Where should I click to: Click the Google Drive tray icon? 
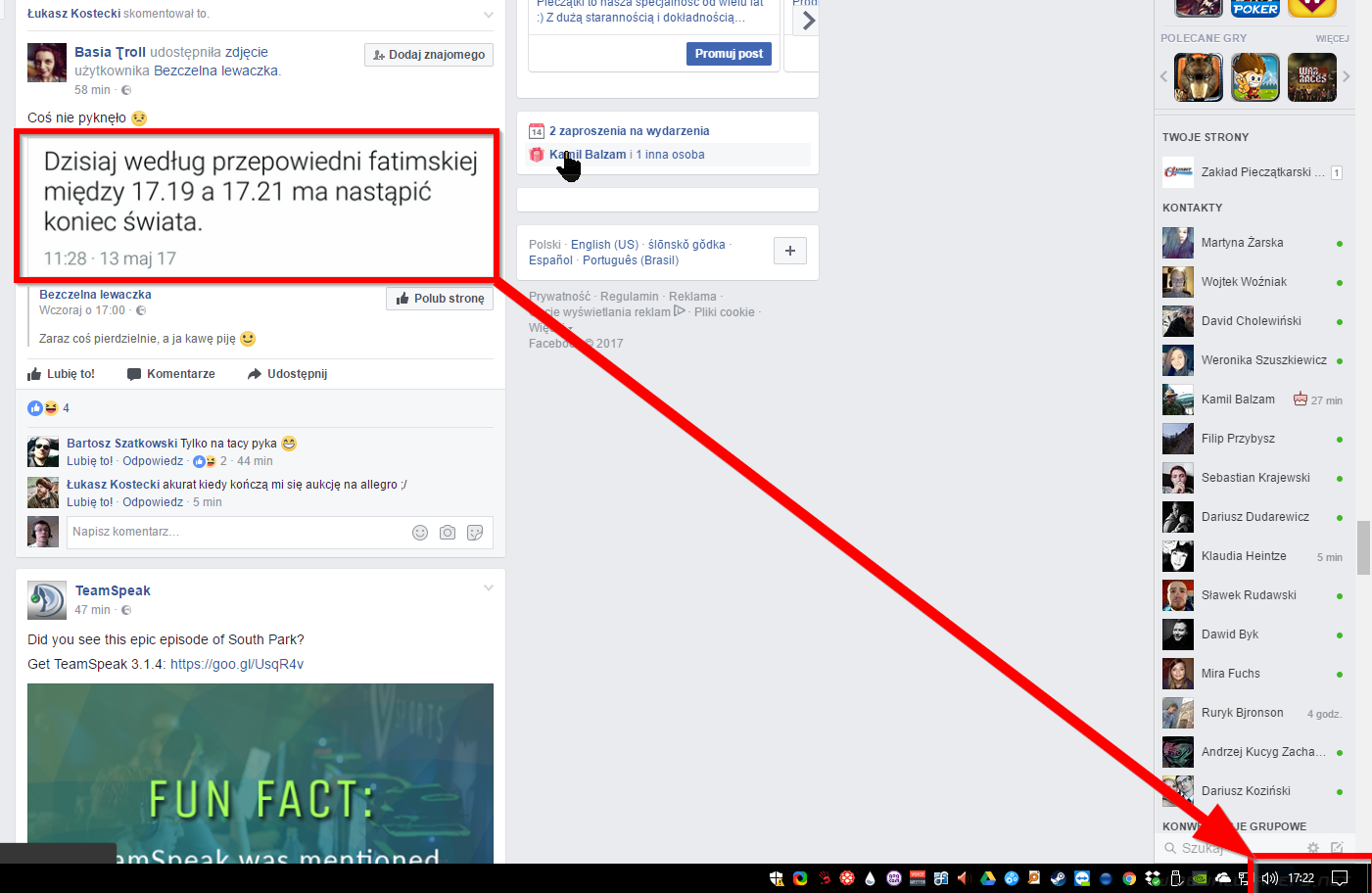tap(988, 878)
